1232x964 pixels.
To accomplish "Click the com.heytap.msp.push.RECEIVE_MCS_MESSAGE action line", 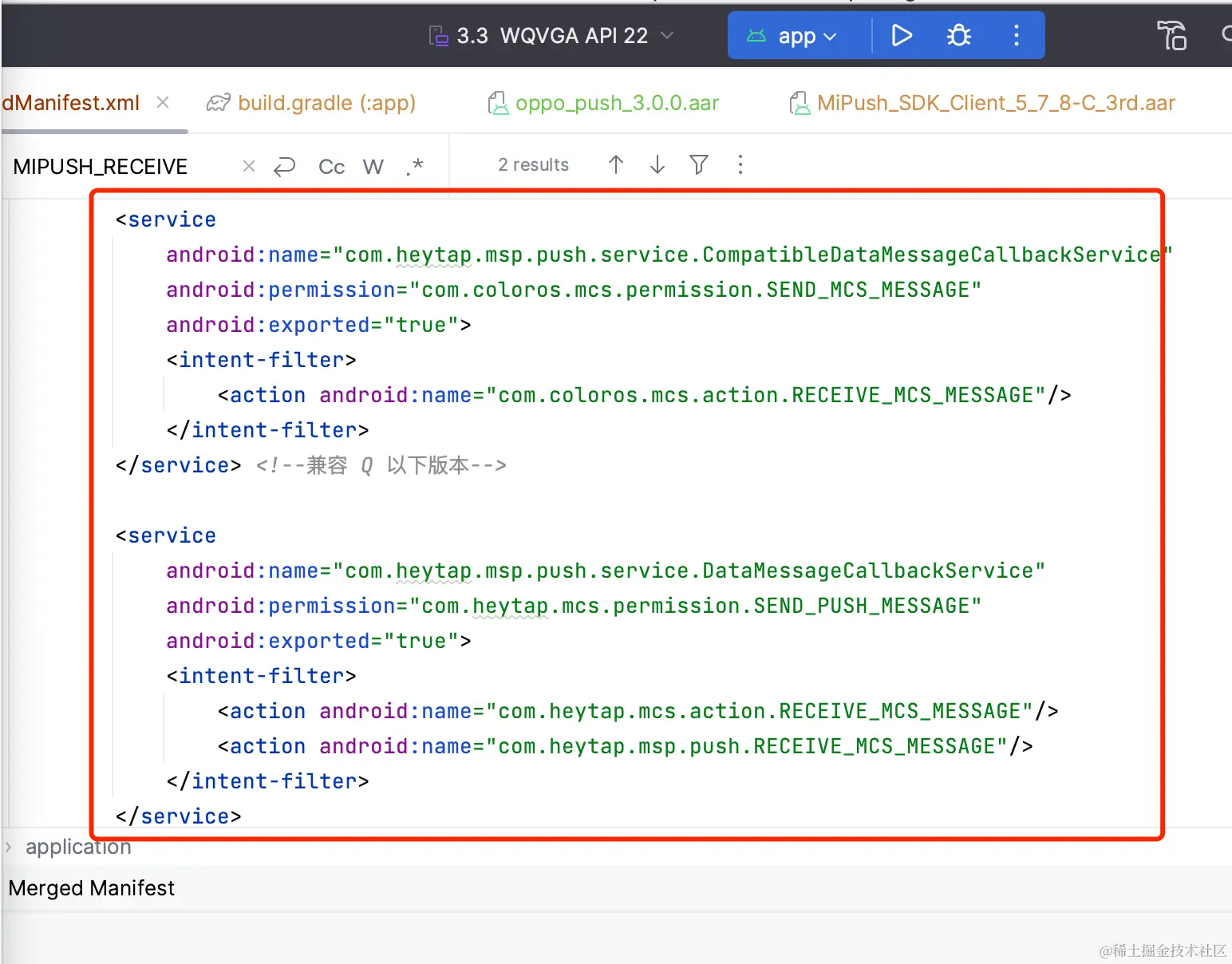I will point(625,746).
